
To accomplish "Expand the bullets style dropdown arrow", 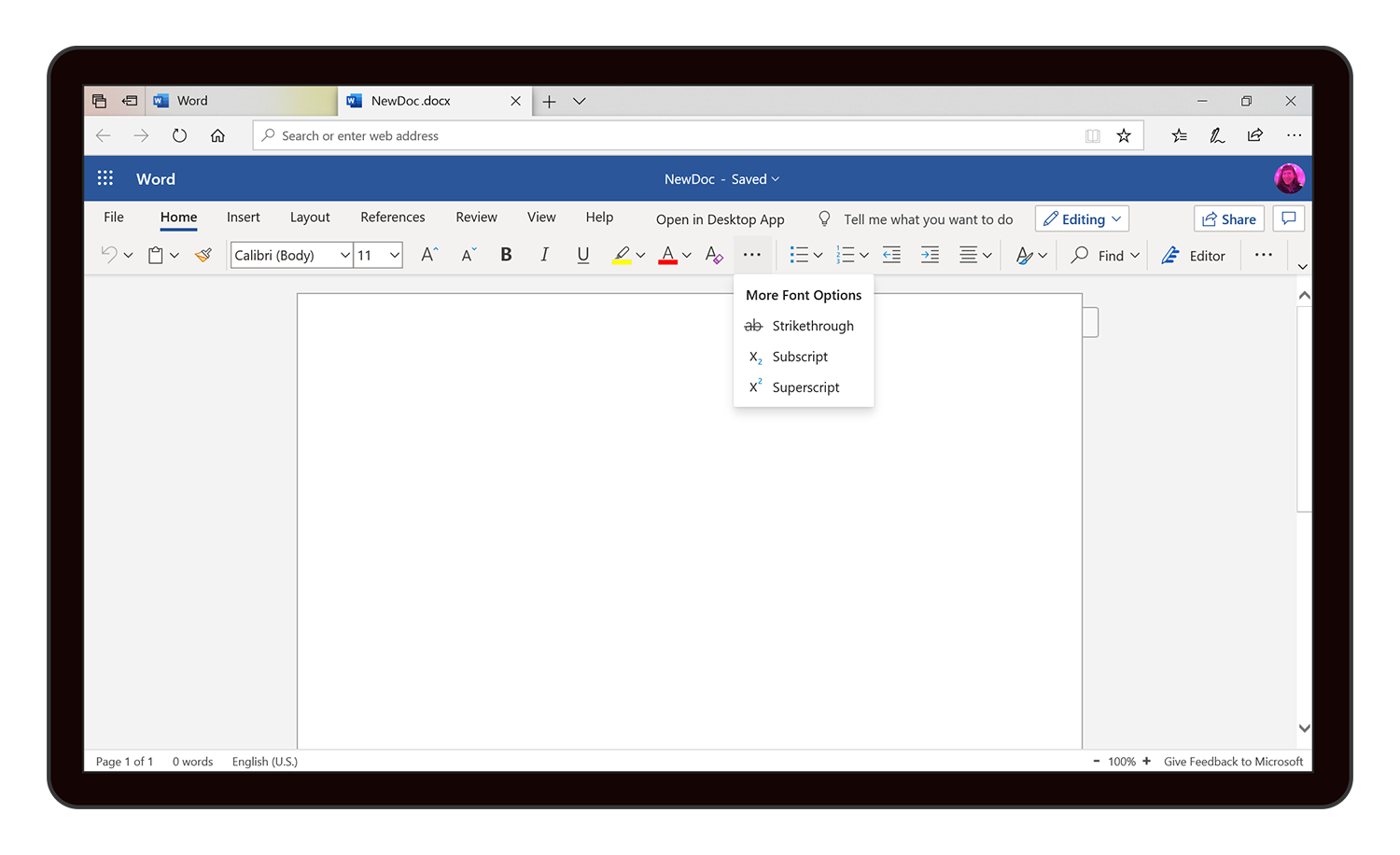I will point(819,255).
